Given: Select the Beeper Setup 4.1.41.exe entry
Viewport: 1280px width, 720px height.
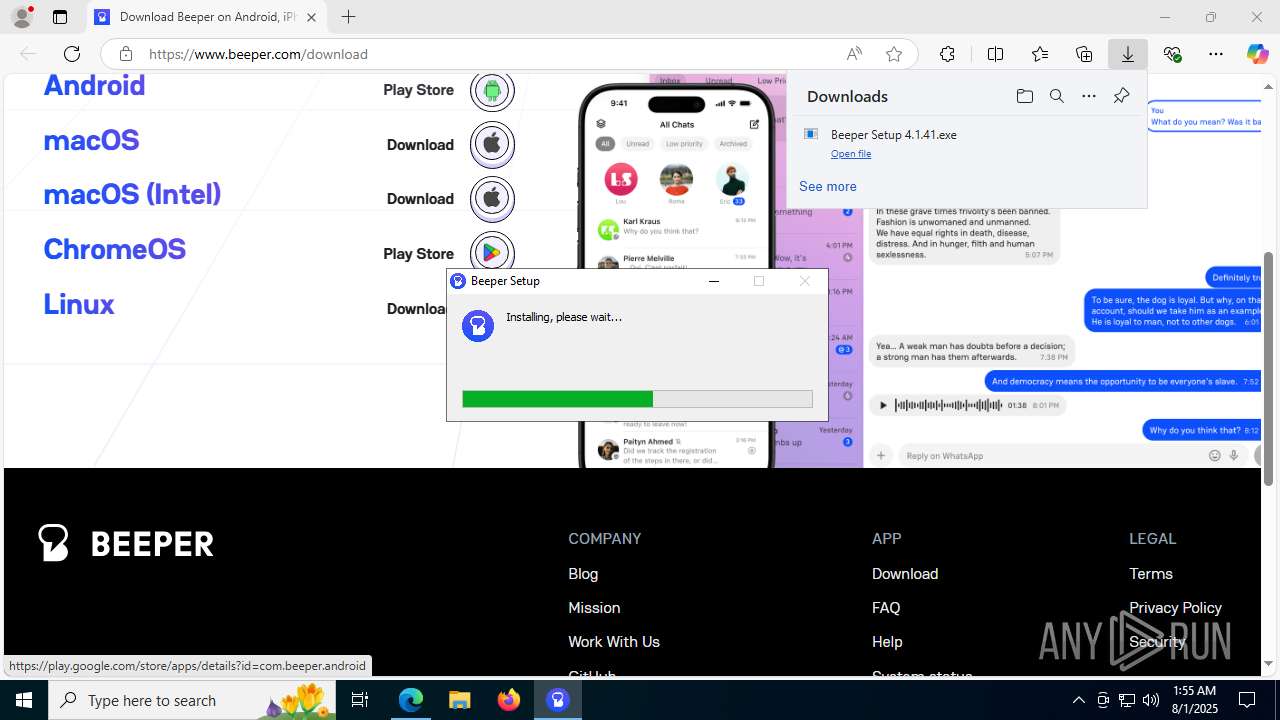Looking at the screenshot, I should coord(893,134).
